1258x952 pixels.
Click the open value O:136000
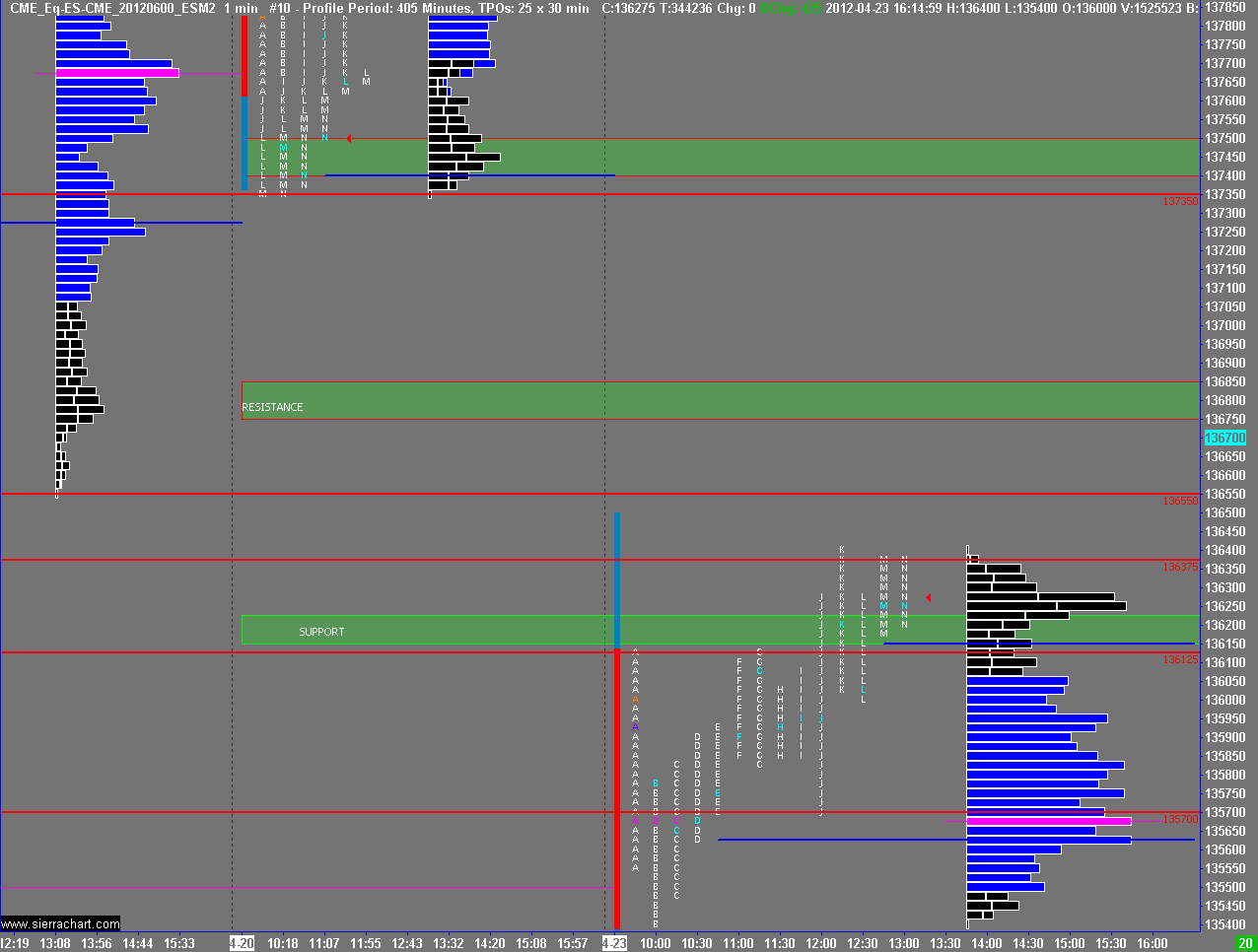point(1089,8)
